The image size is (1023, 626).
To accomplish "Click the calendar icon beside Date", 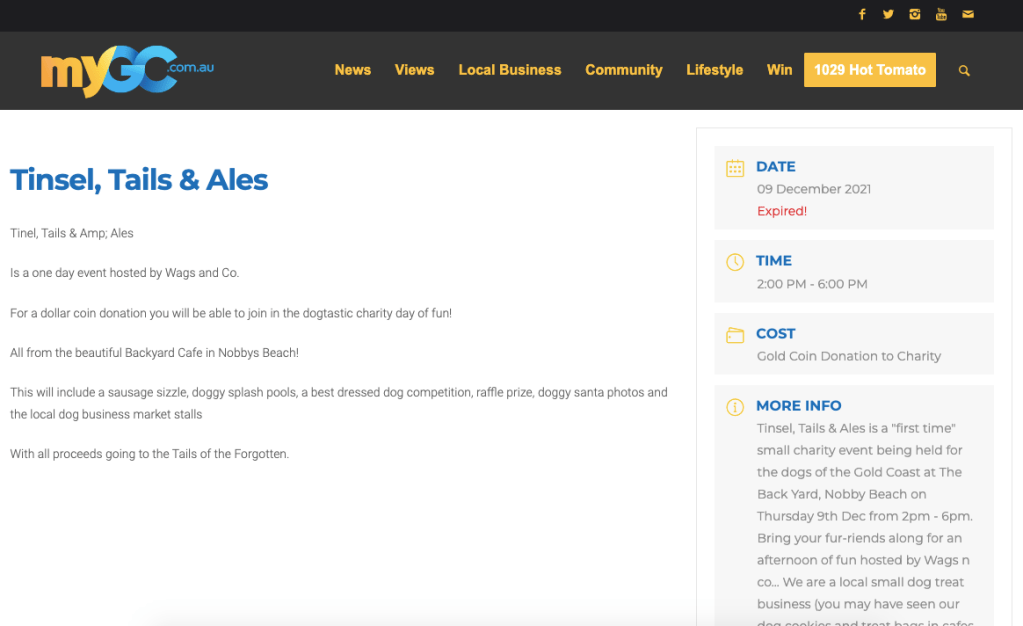I will pyautogui.click(x=735, y=168).
